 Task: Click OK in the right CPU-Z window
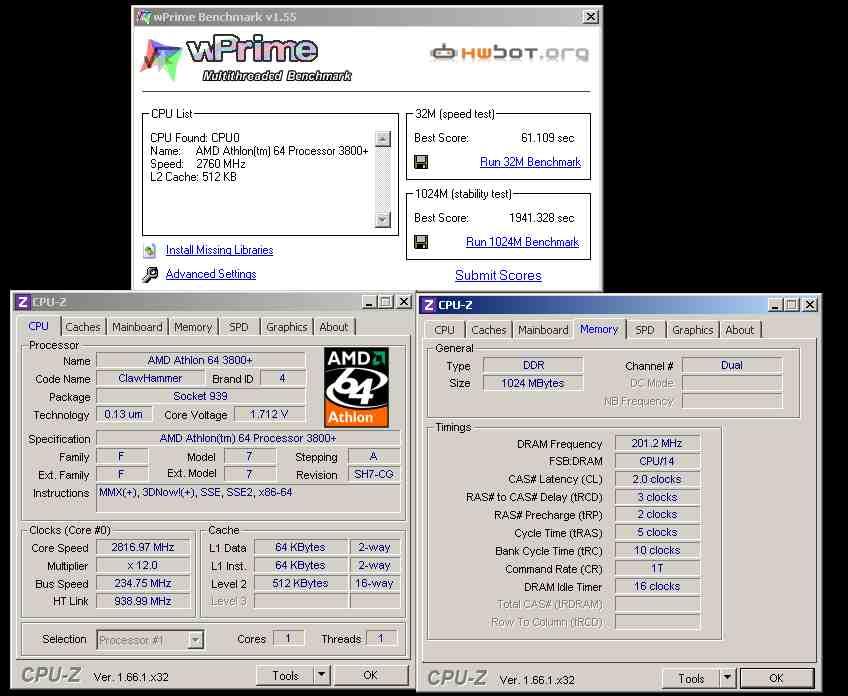click(777, 679)
